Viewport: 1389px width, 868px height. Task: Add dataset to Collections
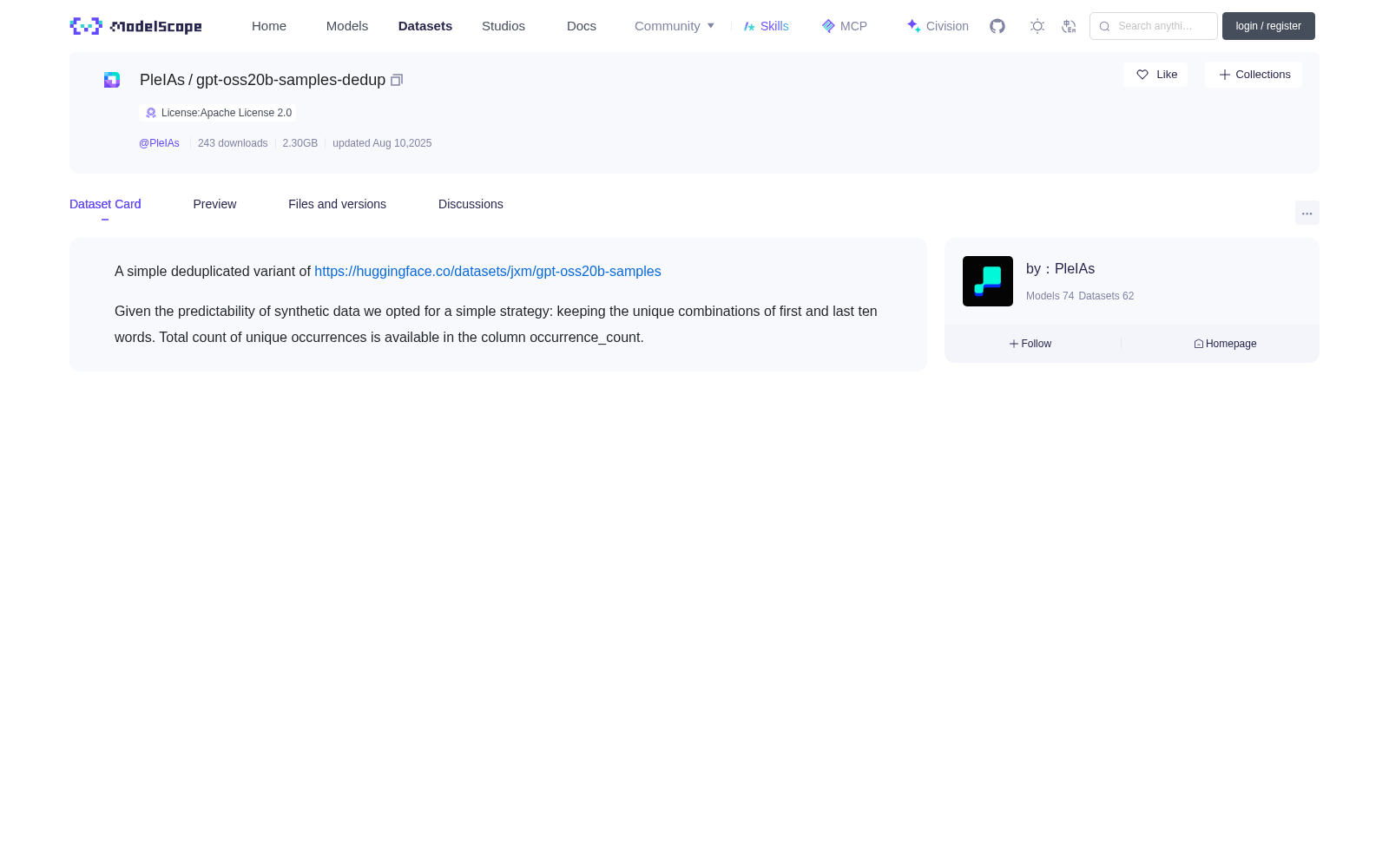click(1254, 75)
